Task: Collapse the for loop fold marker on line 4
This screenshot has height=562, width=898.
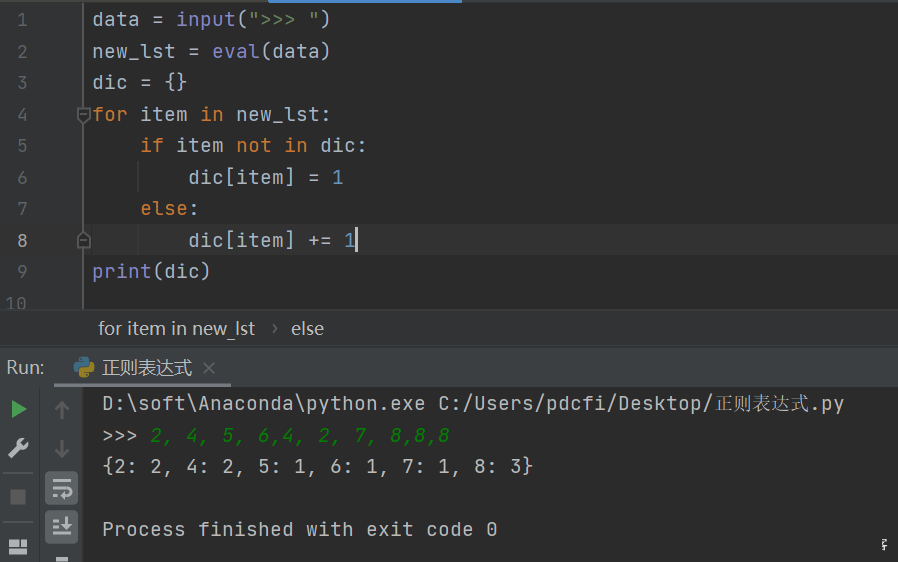Action: point(84,115)
